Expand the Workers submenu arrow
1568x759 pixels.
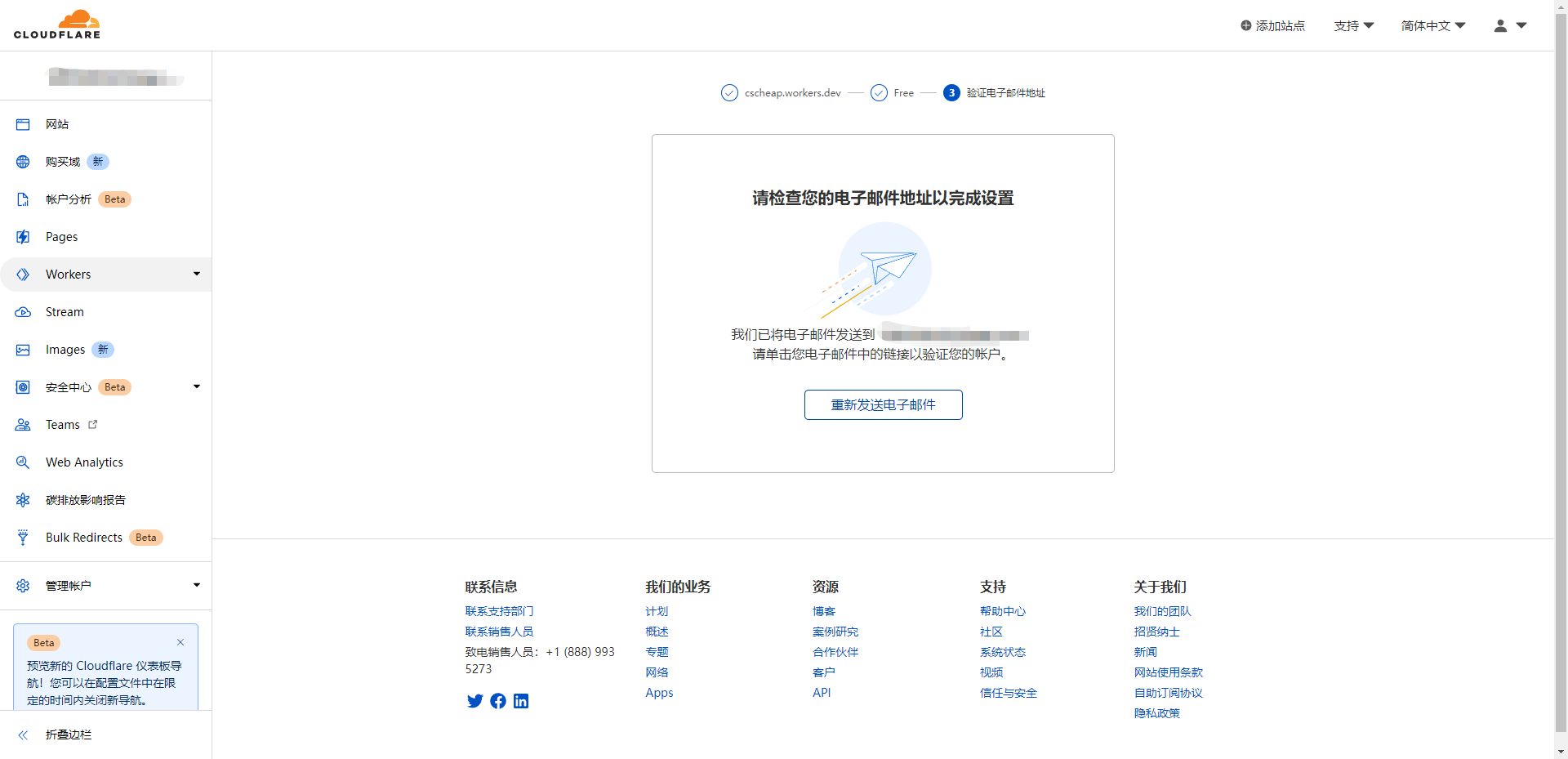(x=197, y=274)
